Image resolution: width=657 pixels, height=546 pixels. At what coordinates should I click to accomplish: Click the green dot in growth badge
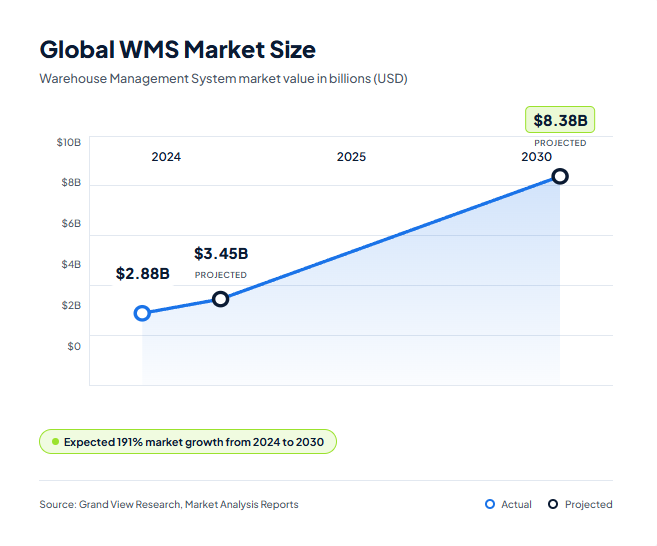(x=55, y=441)
